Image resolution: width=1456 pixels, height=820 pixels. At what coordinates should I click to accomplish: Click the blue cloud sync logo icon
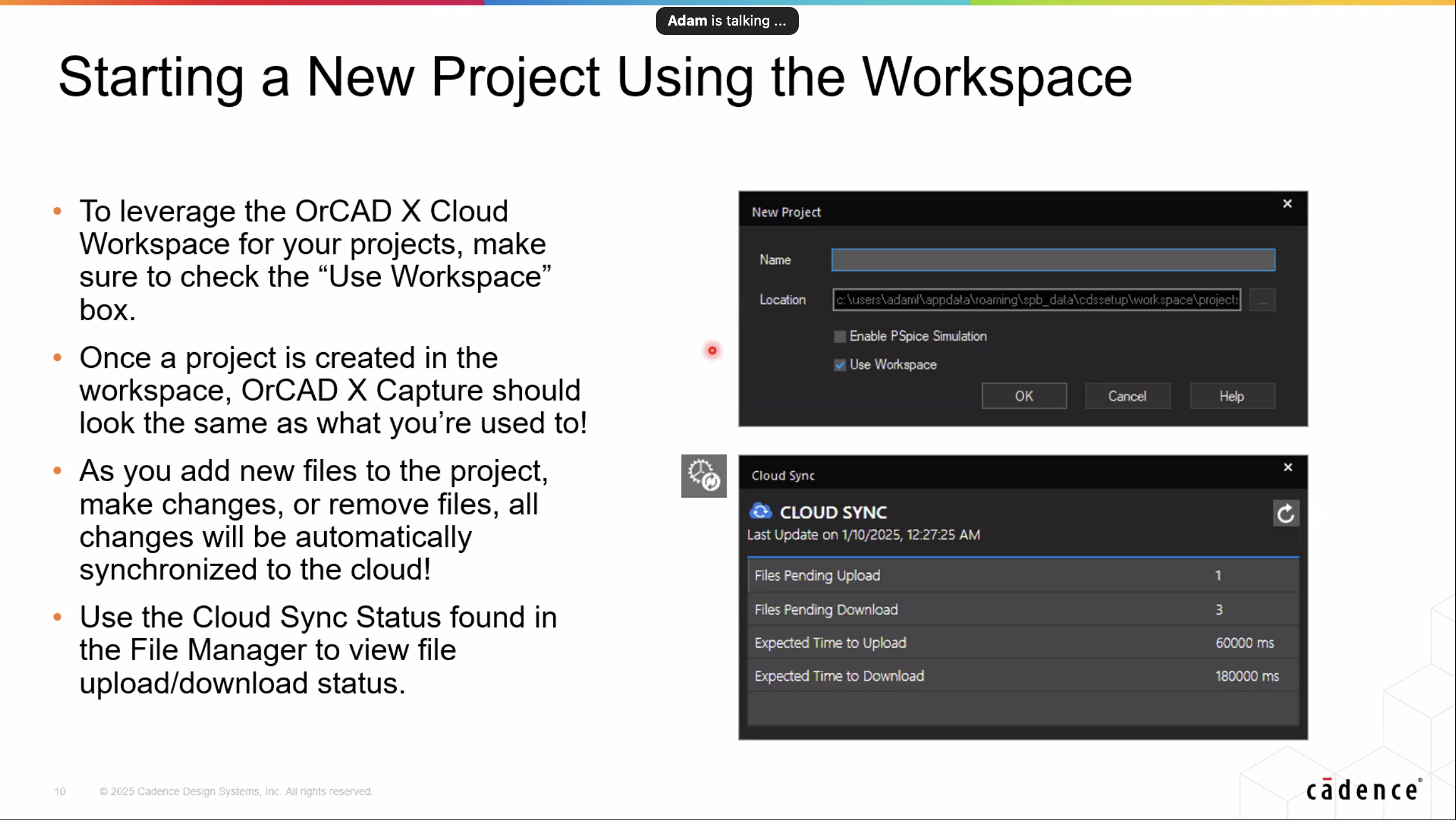tap(761, 511)
